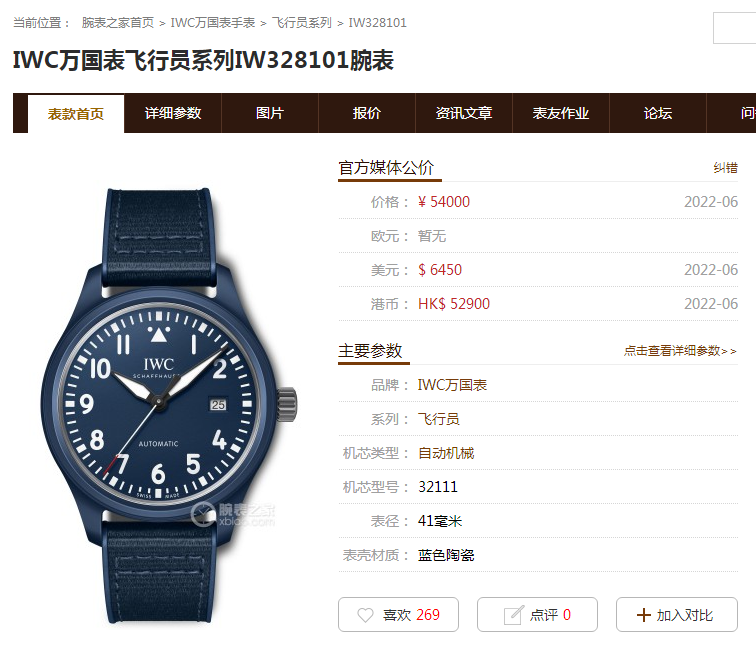Open the 详细参数 tab
Viewport: 756px width, 653px height.
click(x=173, y=113)
